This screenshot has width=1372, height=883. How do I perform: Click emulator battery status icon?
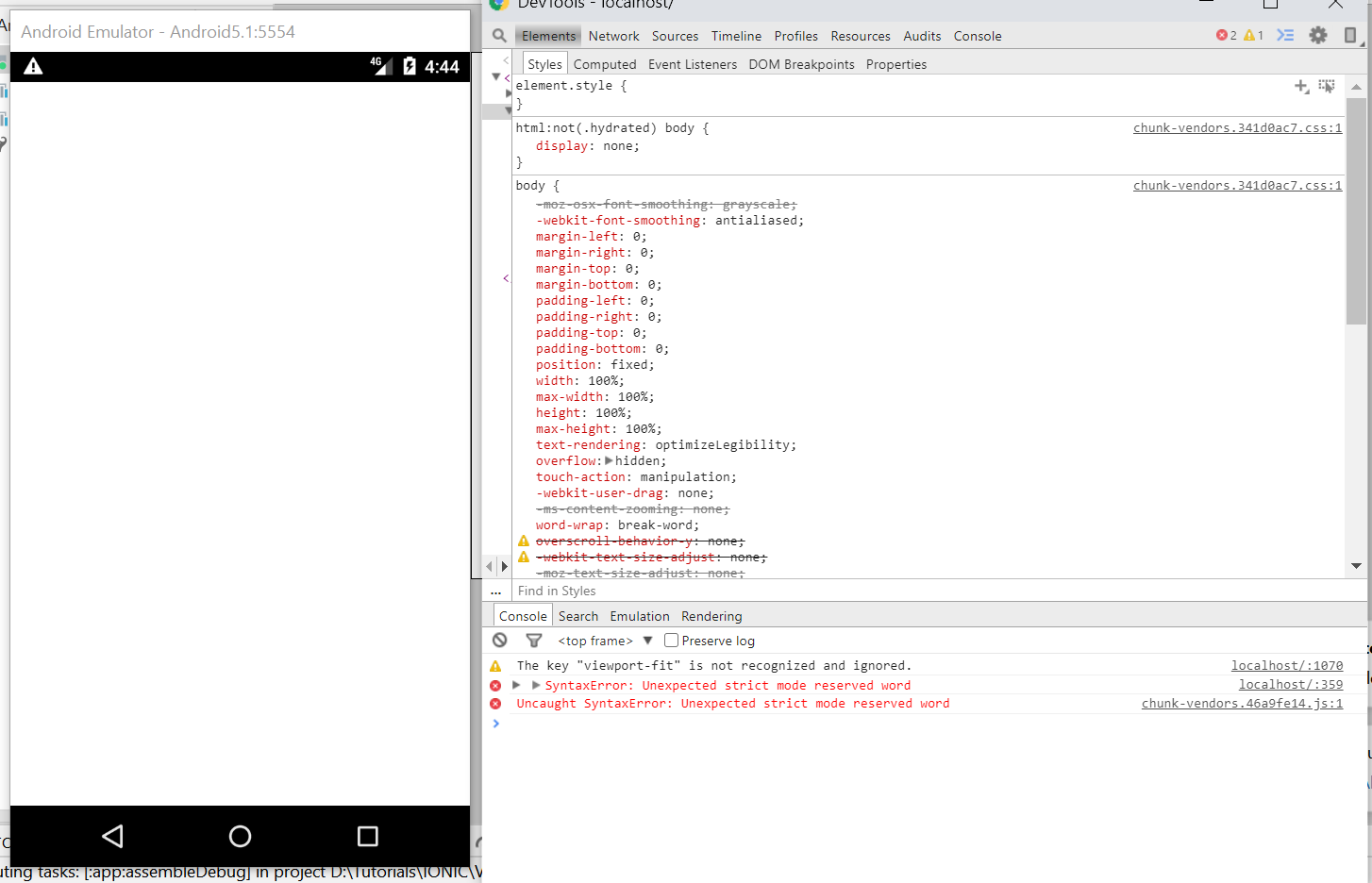[x=410, y=66]
